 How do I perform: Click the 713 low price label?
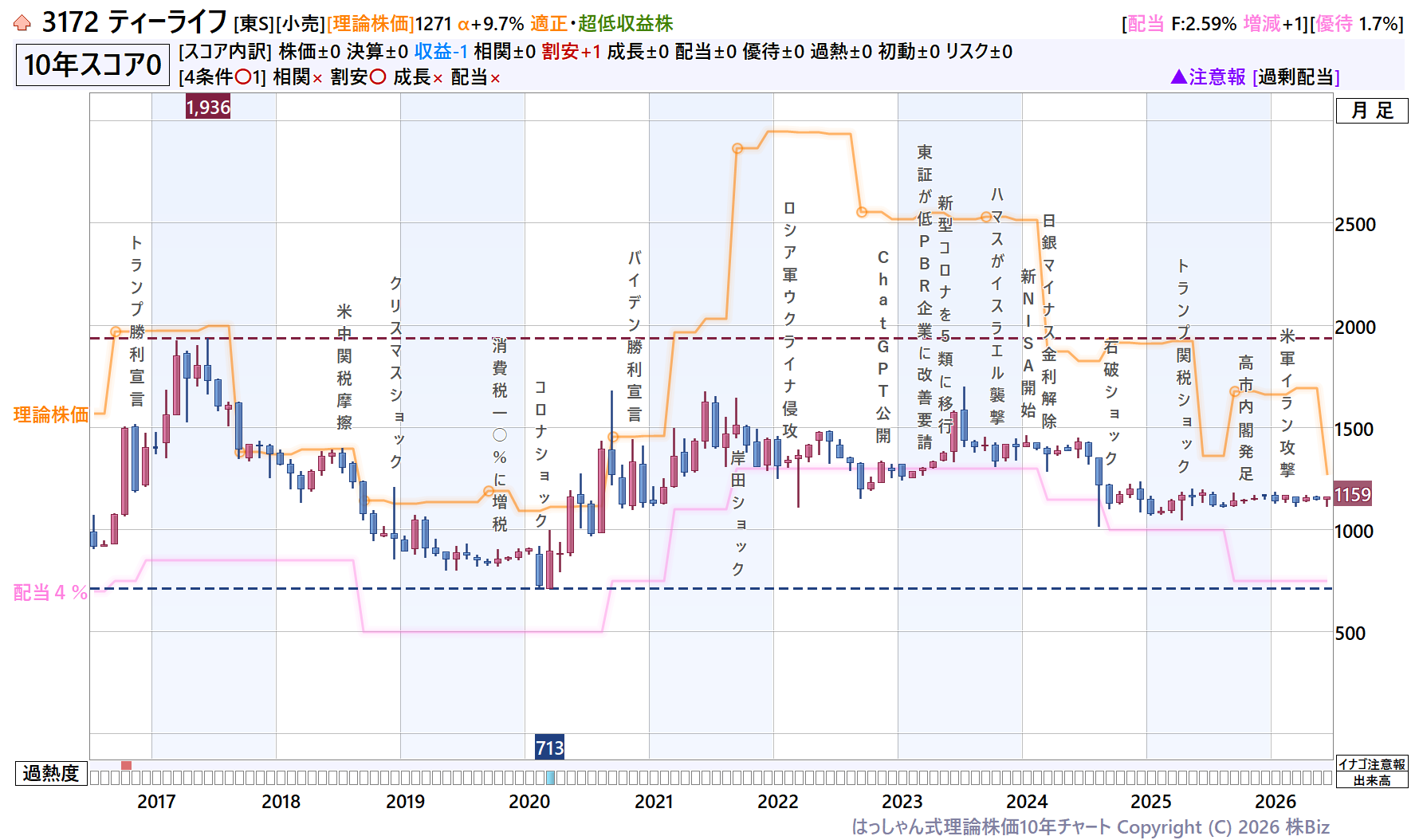point(549,748)
